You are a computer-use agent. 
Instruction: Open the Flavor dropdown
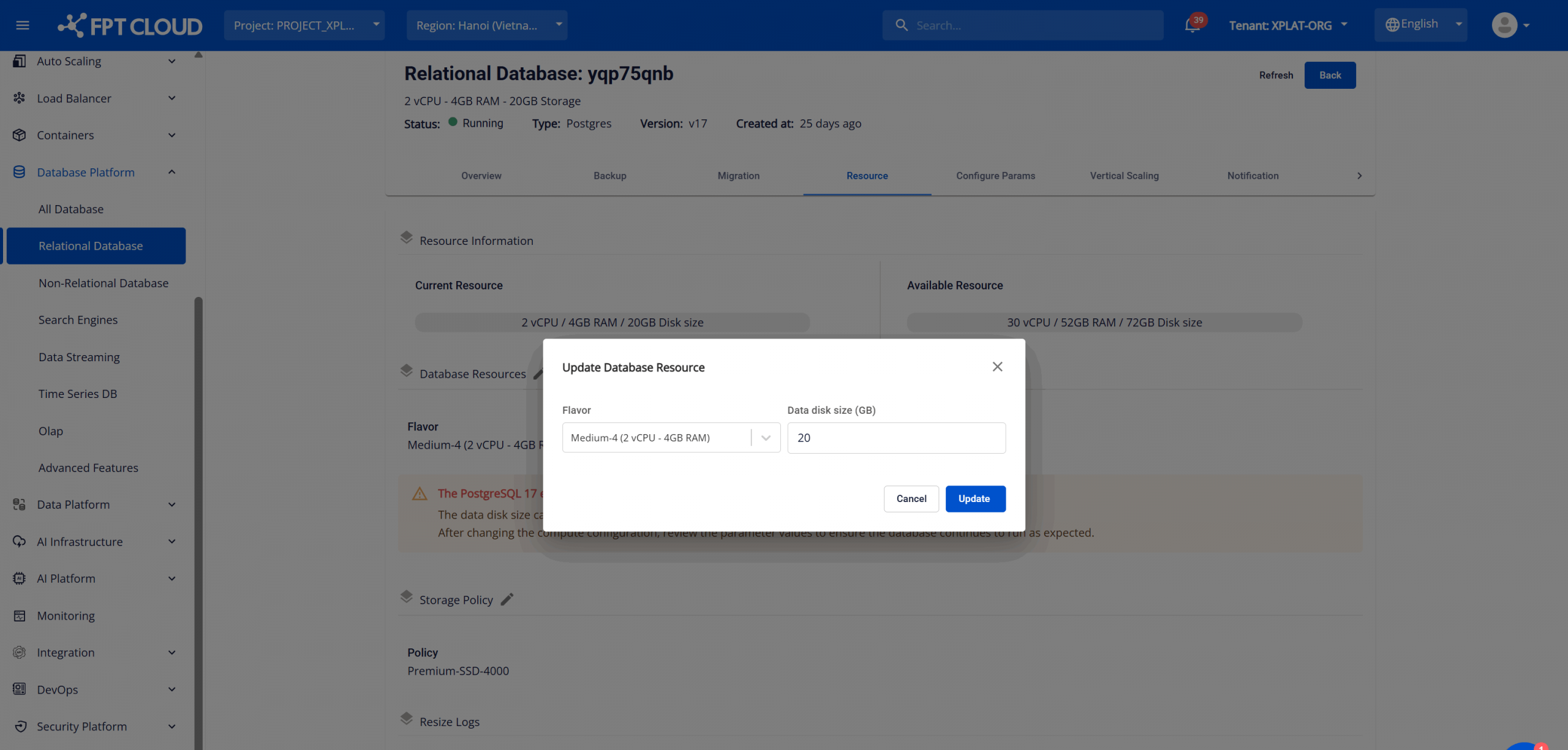pos(671,438)
